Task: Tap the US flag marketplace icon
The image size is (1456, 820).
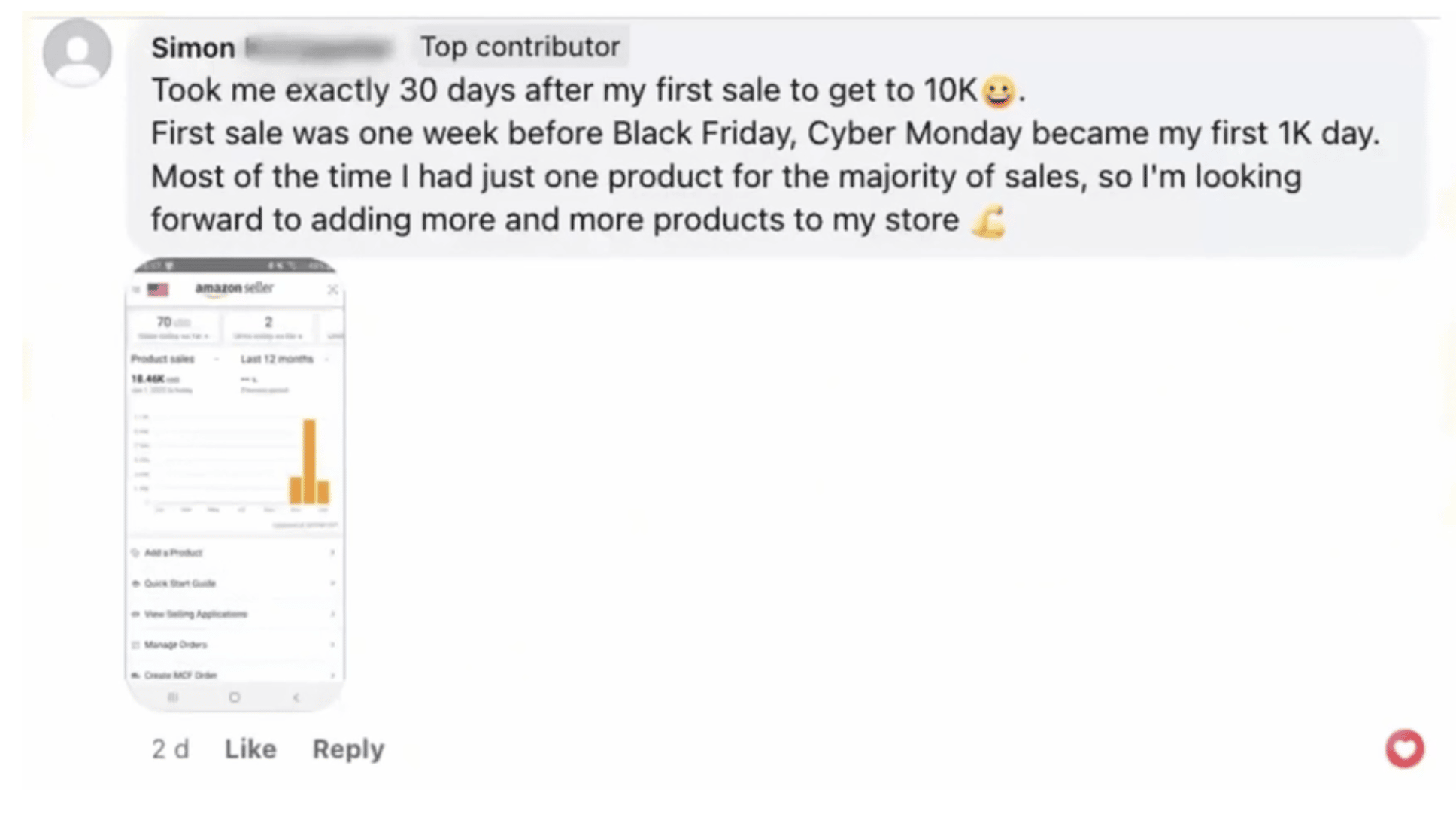Action: [x=158, y=290]
